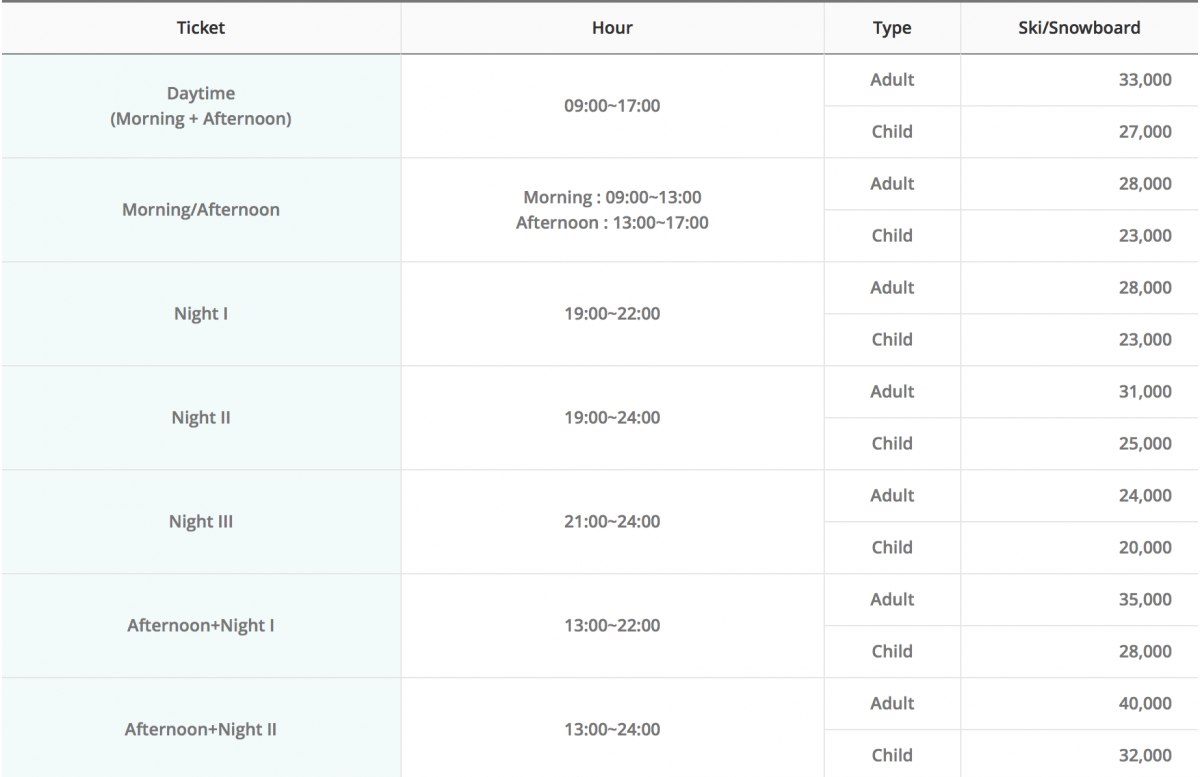
Task: Click the Ski/Snowboard column header
Action: [x=1079, y=28]
